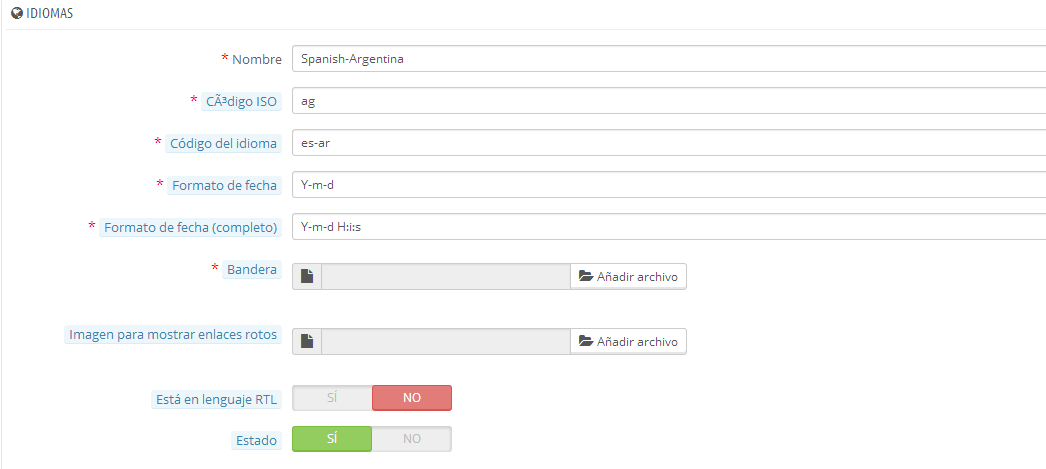Set RTL language toggle to SÍ
This screenshot has height=469, width=1046.
pos(332,398)
